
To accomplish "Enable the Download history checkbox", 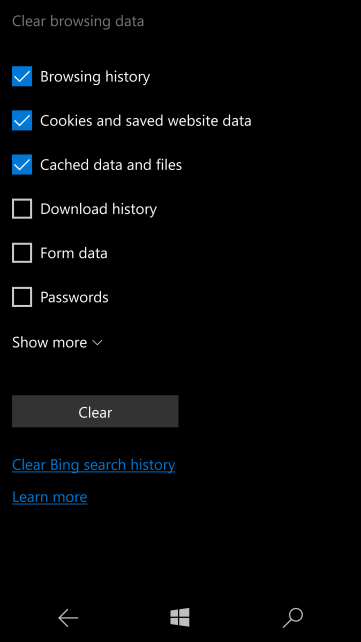I will click(22, 209).
